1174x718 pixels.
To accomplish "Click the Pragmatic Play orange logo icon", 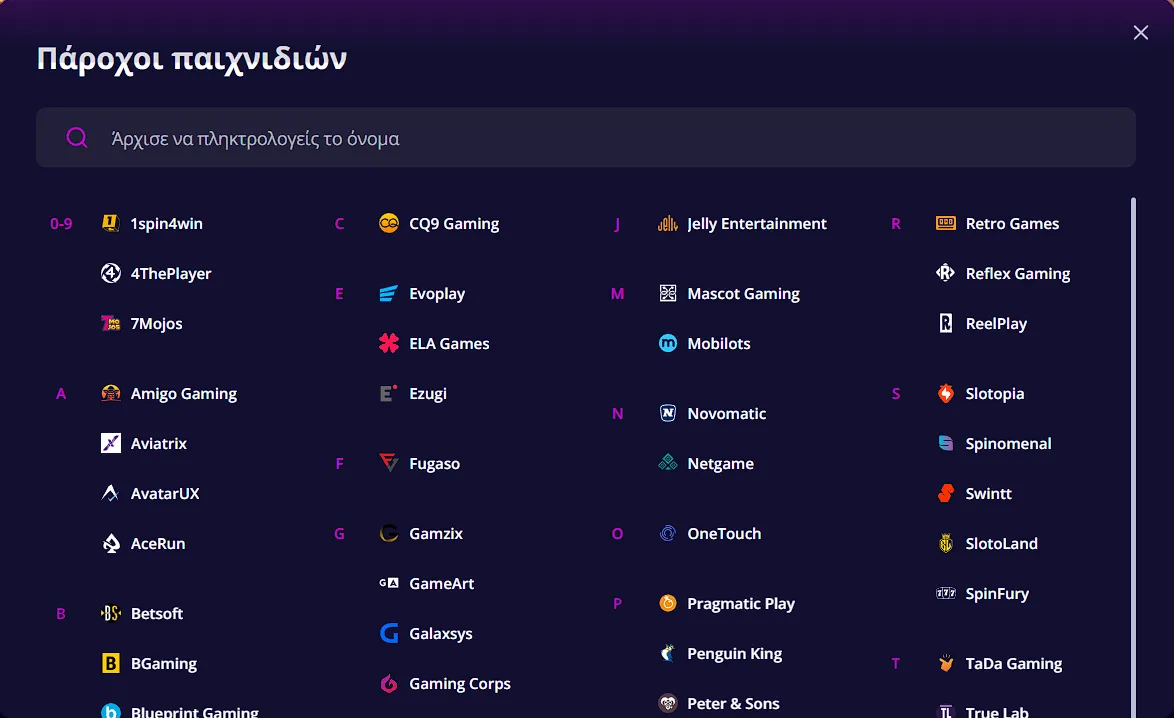I will (x=668, y=604).
